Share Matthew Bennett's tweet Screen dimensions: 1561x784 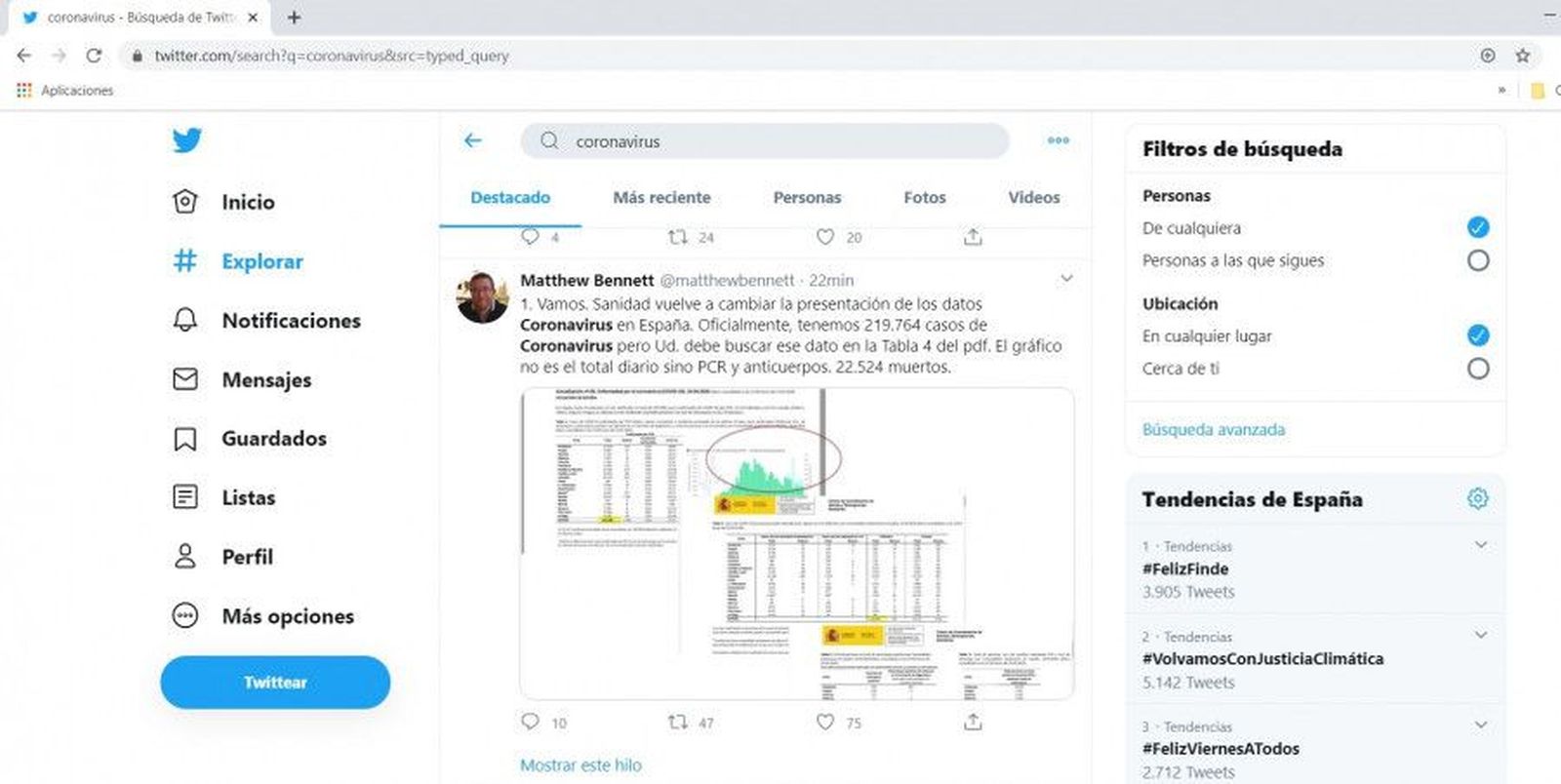pos(973,722)
